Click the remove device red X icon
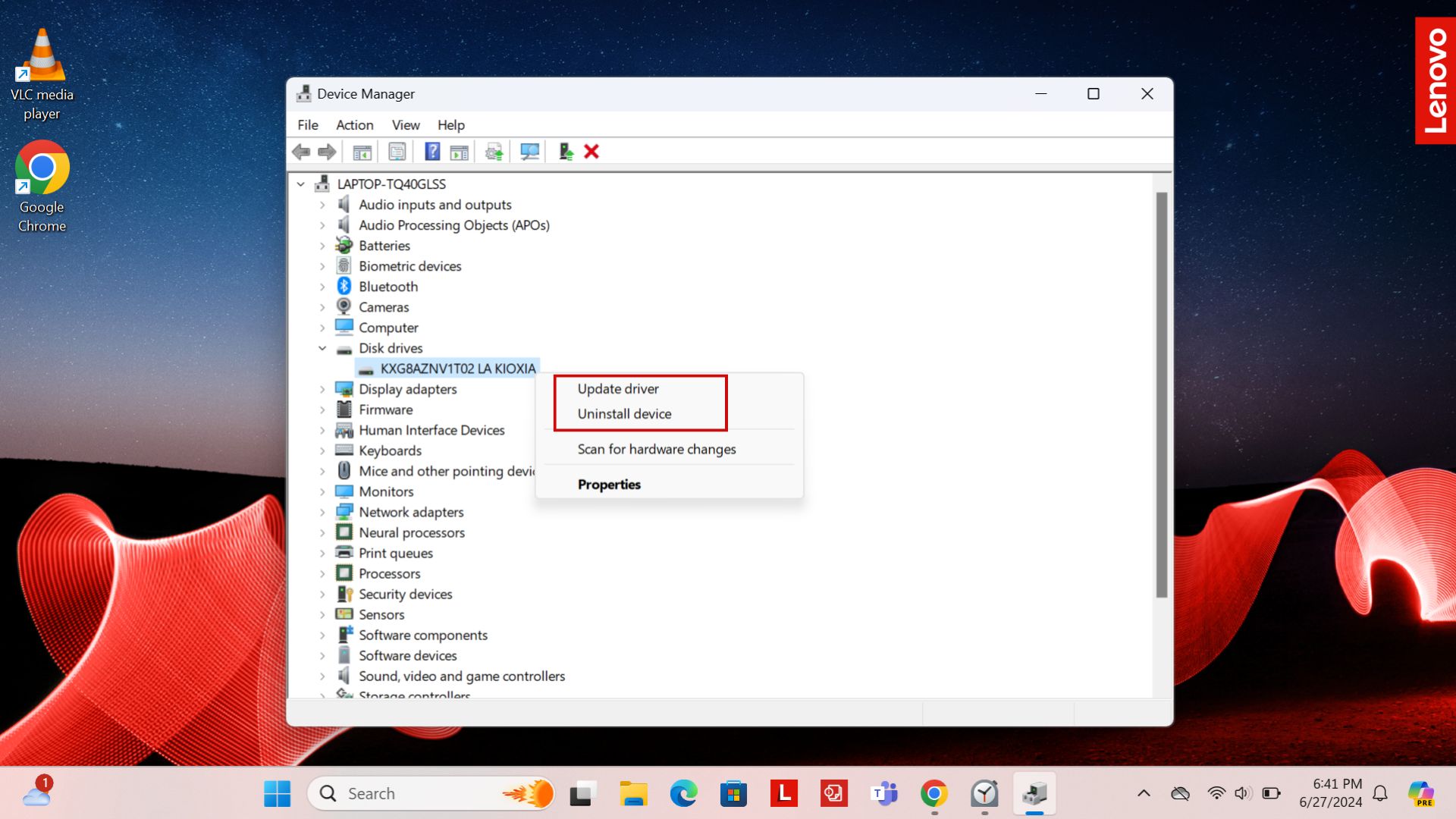Image resolution: width=1456 pixels, height=819 pixels. [x=591, y=151]
